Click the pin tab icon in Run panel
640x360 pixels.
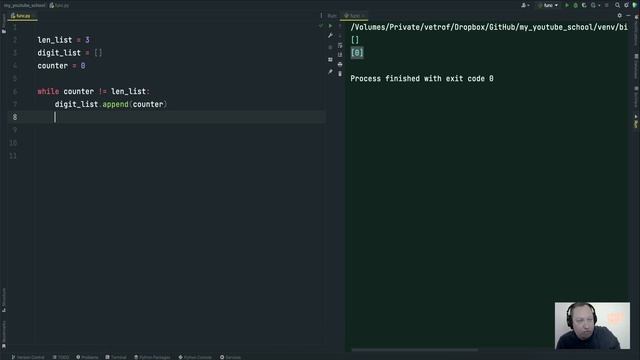pyautogui.click(x=330, y=72)
